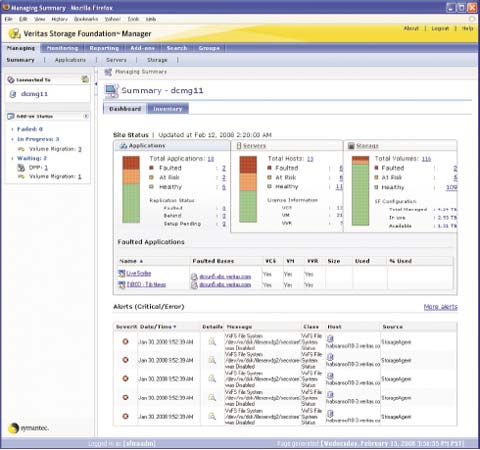The height and width of the screenshot is (450, 480).
Task: Click the LiveScribe application row icon
Action: coord(122,274)
